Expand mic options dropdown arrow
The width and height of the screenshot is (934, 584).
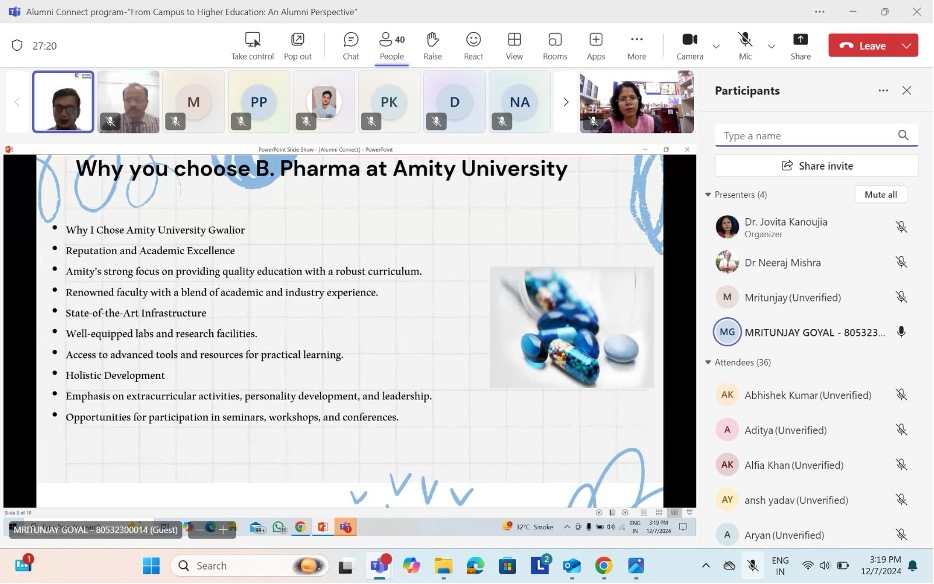771,46
